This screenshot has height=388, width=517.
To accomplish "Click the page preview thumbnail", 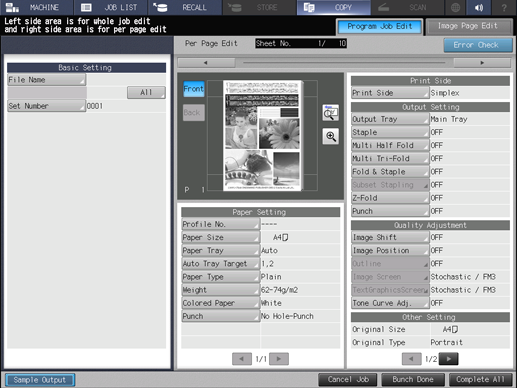I will (262, 135).
